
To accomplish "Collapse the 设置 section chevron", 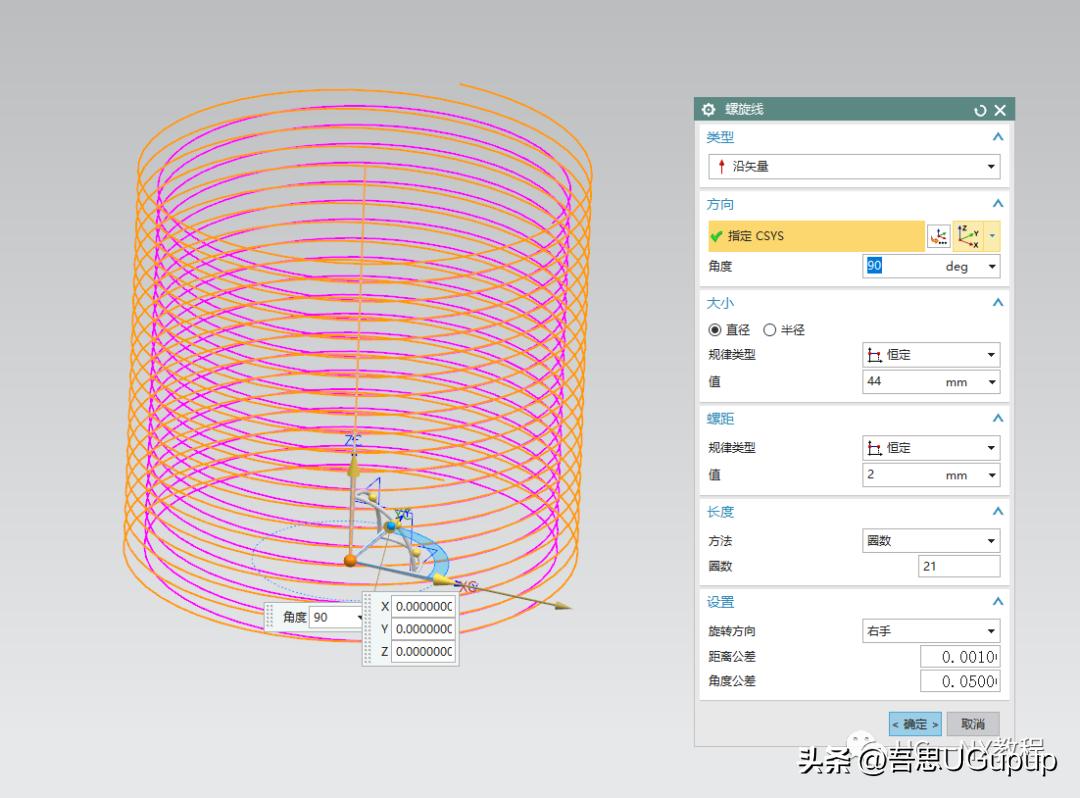I will [1000, 602].
